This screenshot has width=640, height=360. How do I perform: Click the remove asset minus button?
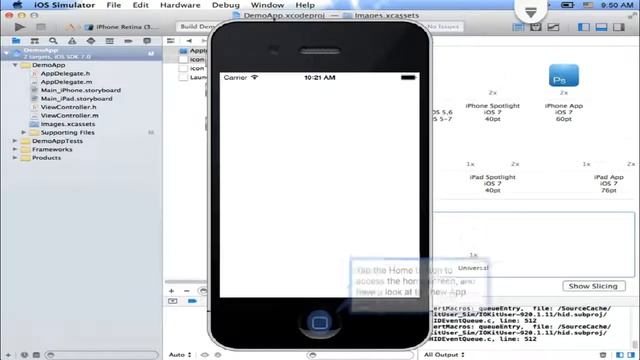tap(187, 291)
